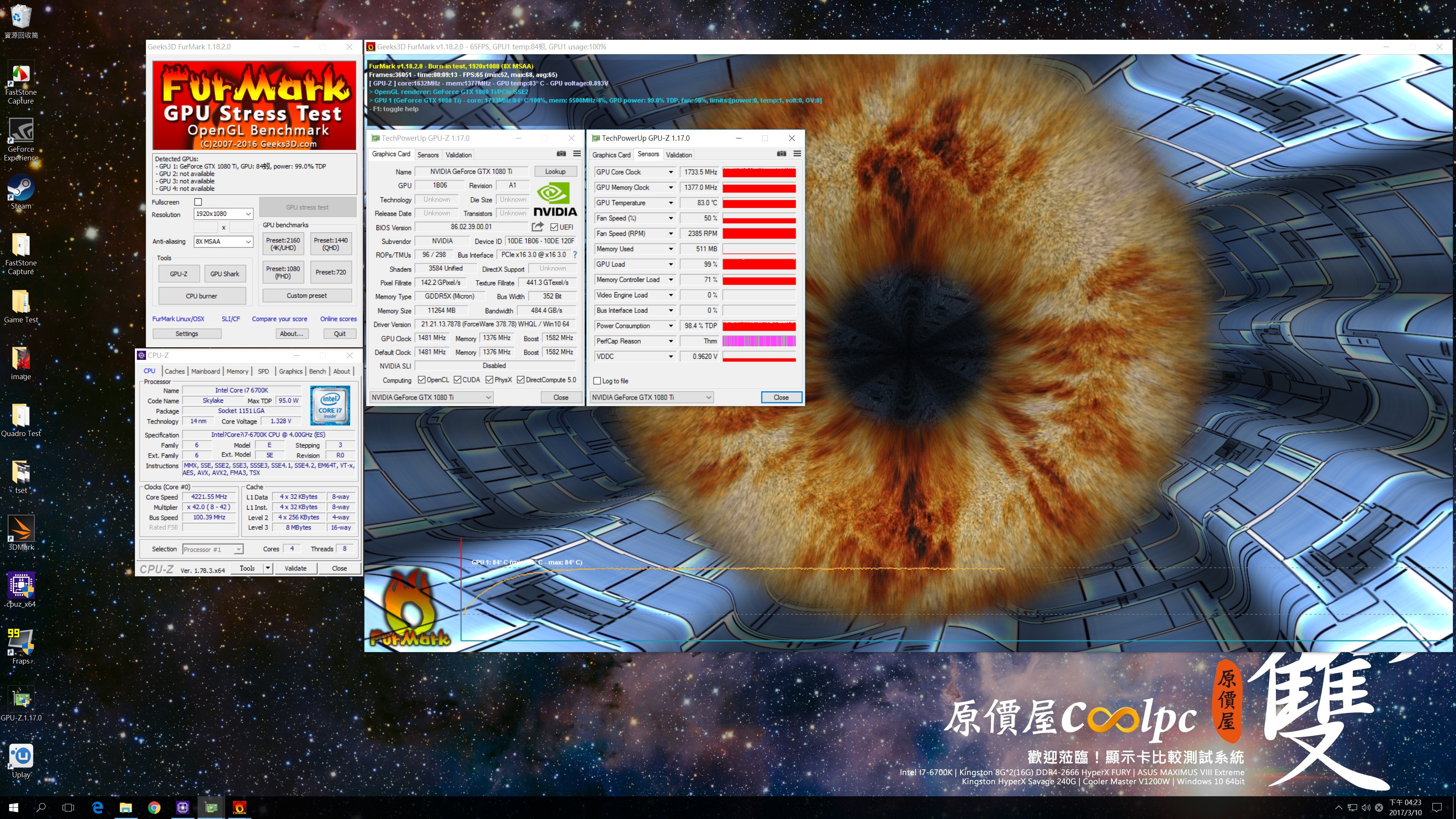Enable Log to file checkbox

click(597, 381)
